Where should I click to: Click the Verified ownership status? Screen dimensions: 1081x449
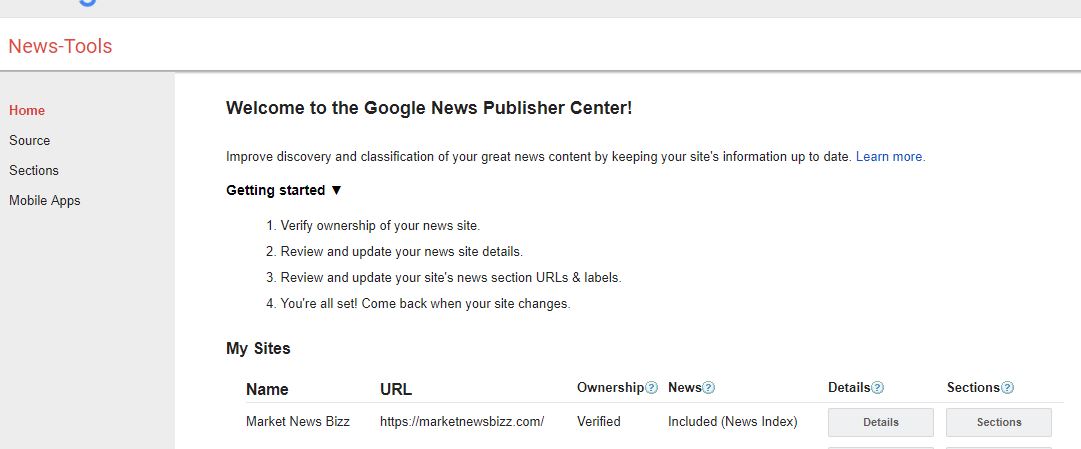598,421
